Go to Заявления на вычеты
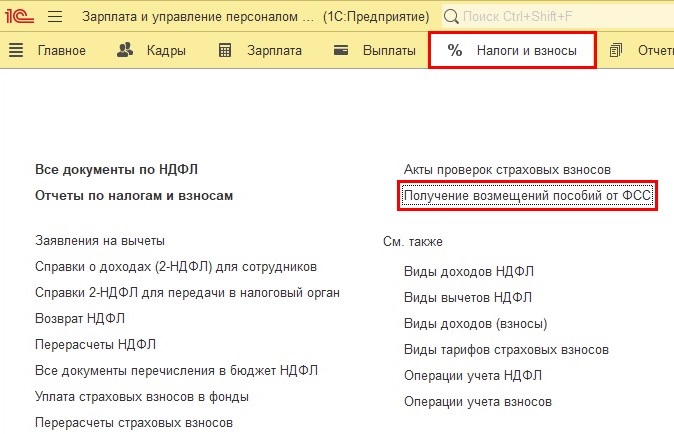 click(x=100, y=241)
